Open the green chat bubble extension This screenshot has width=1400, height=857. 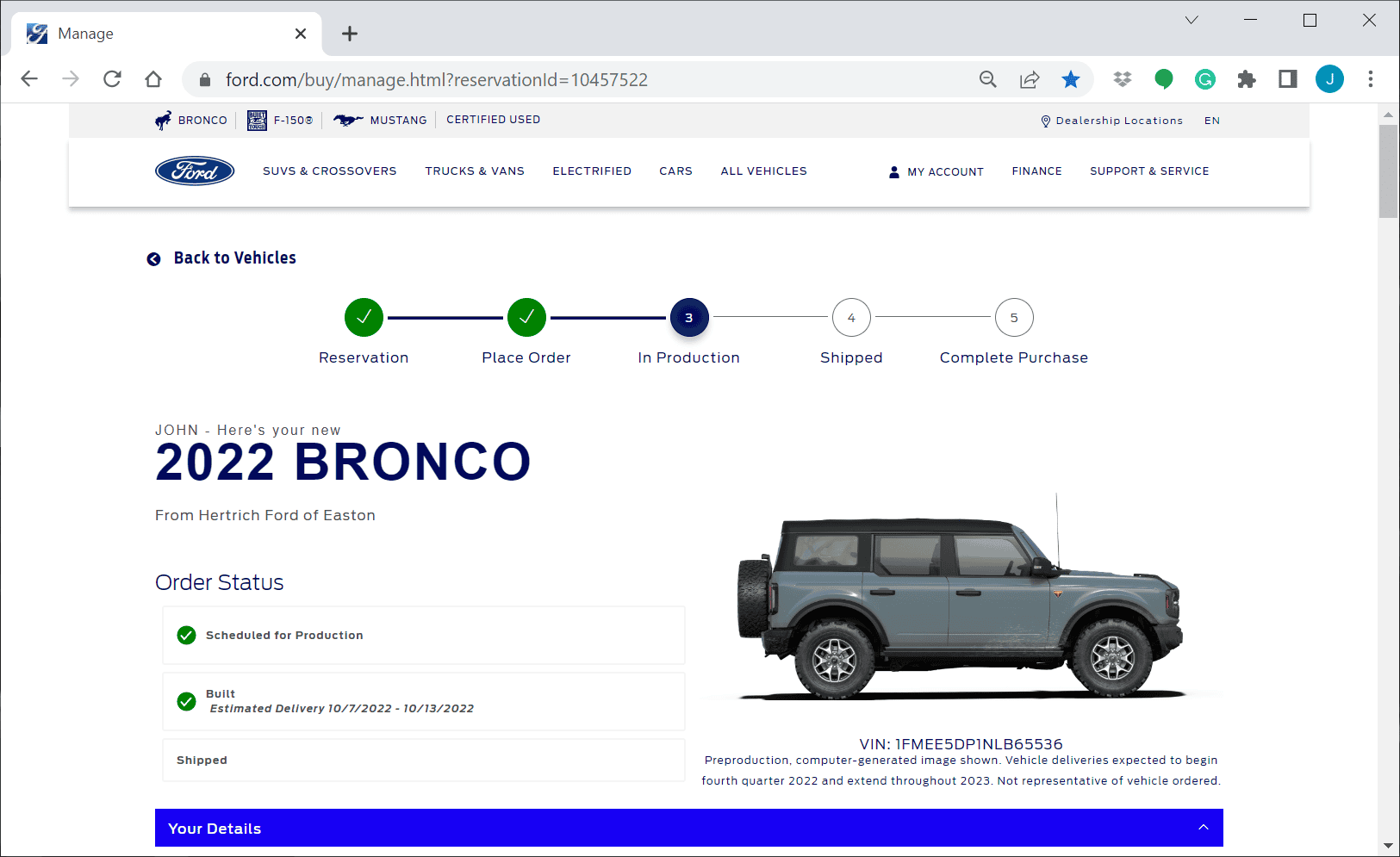1164,79
